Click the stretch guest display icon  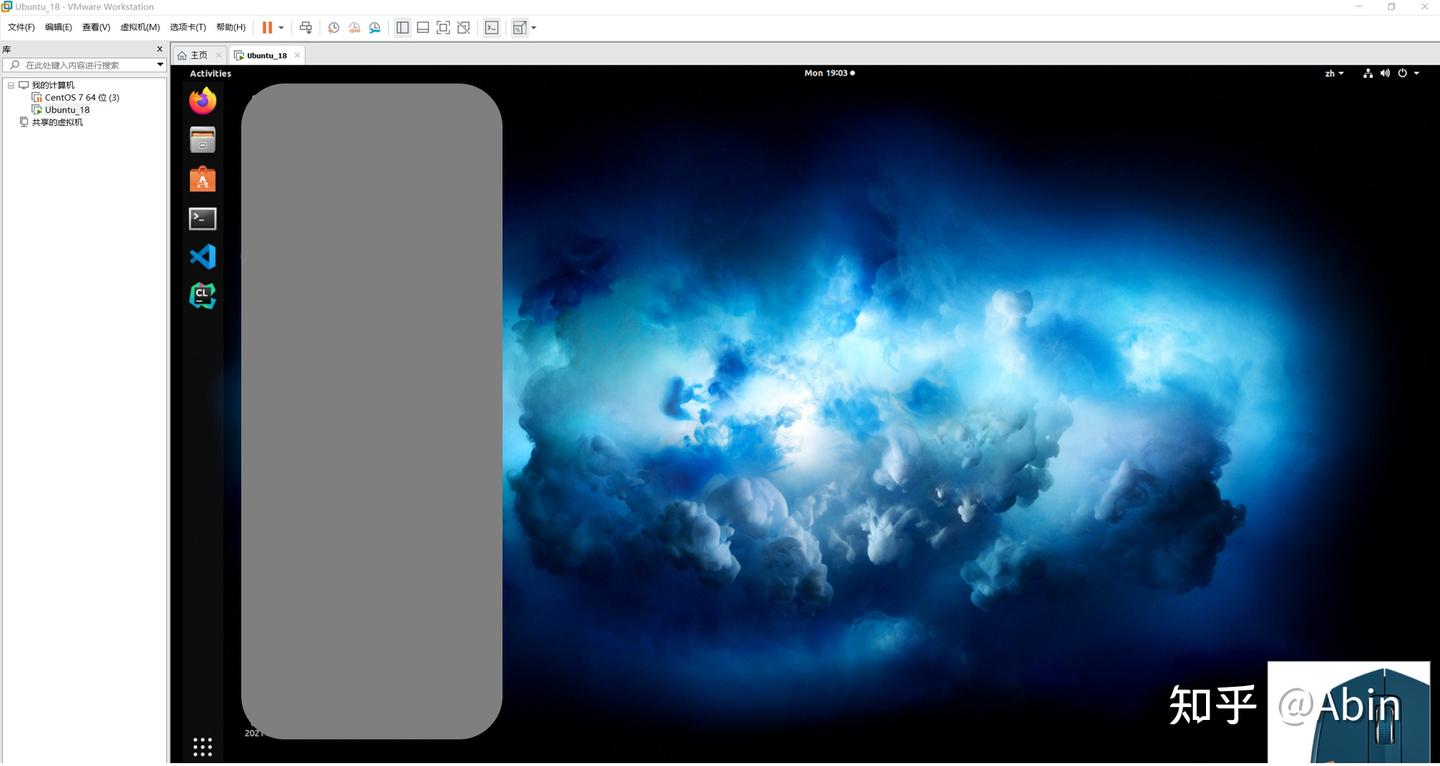click(519, 28)
